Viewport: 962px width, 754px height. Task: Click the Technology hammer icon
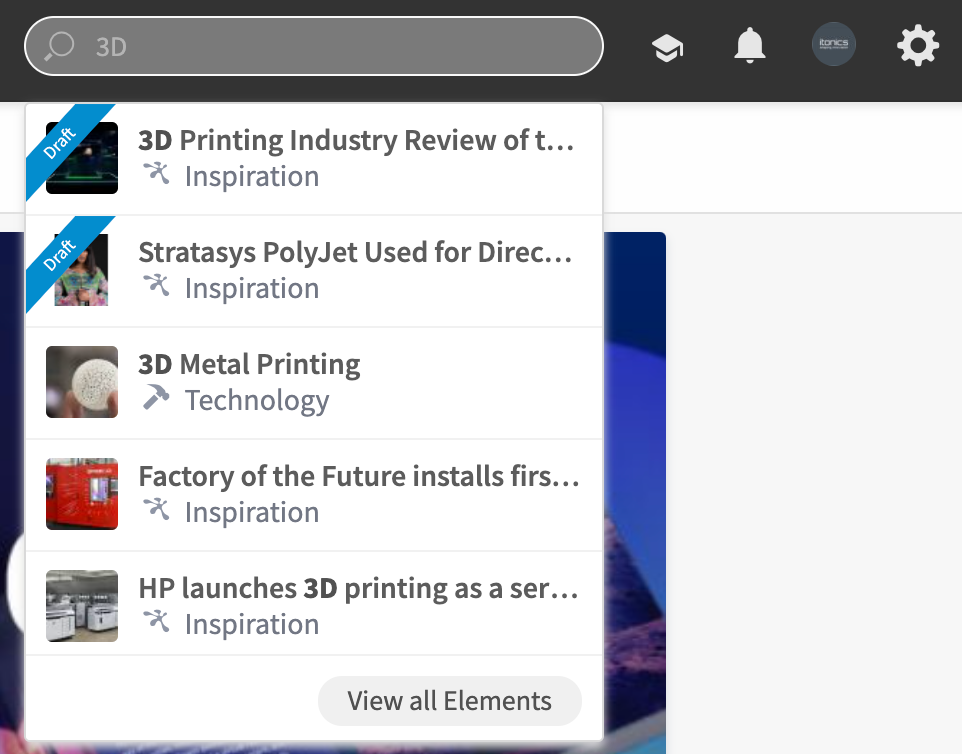(156, 399)
